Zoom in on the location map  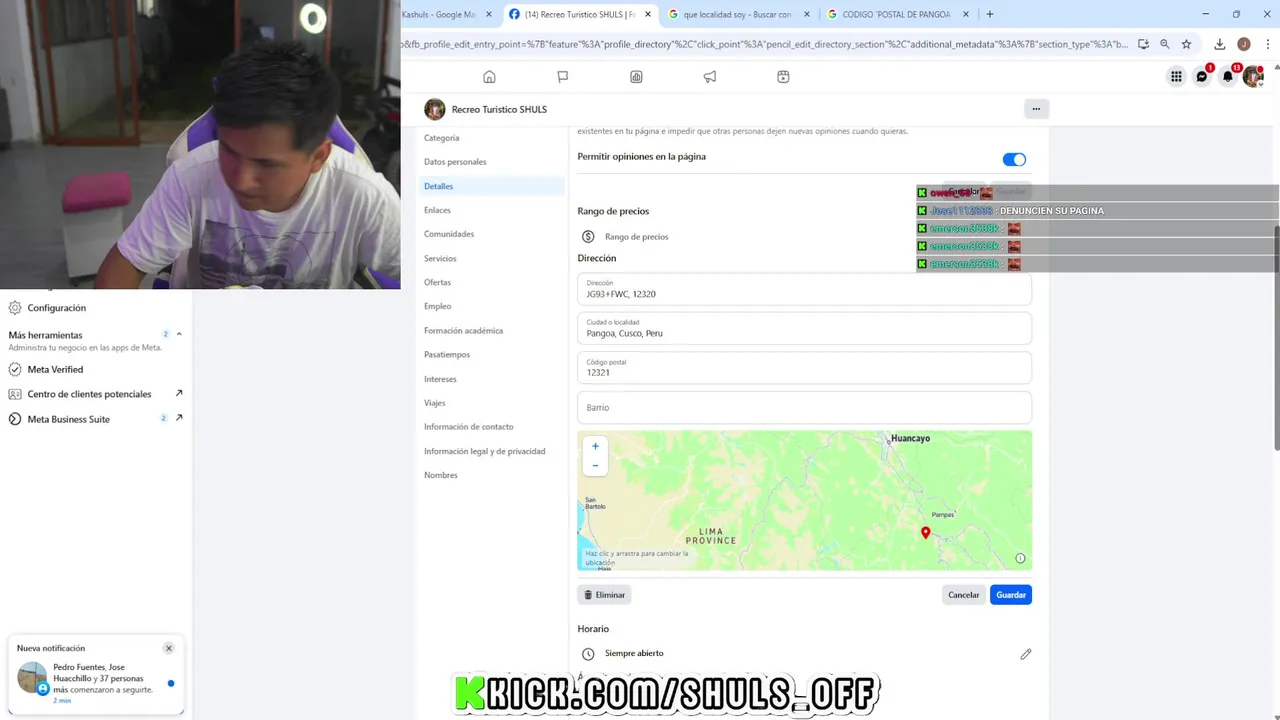595,446
